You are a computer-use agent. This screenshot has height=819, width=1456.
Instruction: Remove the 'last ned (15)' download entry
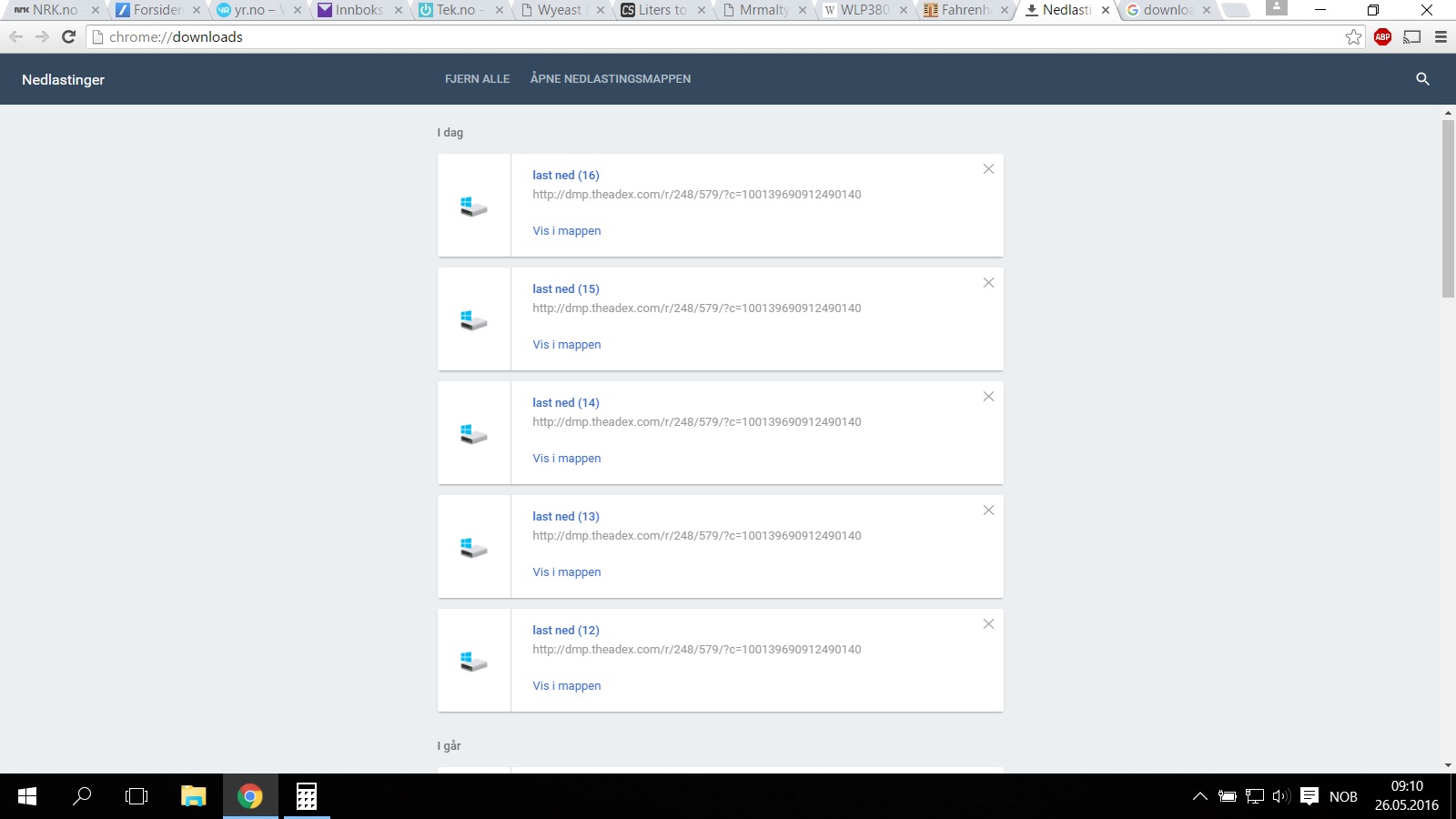(988, 283)
